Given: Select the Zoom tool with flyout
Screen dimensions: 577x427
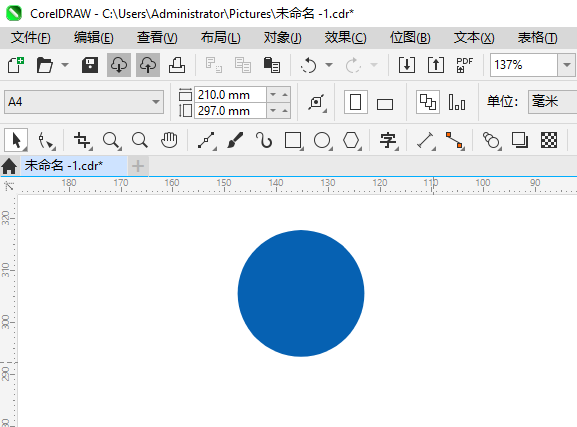Looking at the screenshot, I should coord(111,141).
